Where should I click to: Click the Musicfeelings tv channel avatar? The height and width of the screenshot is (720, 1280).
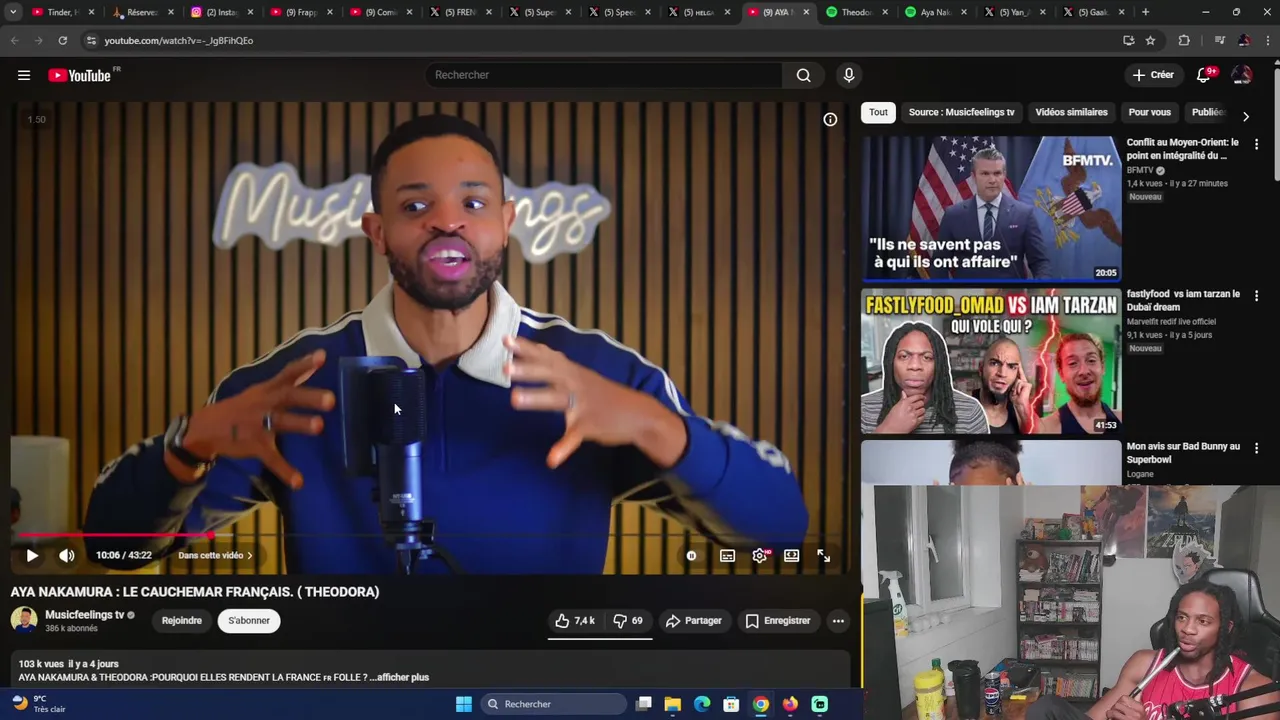point(24,620)
